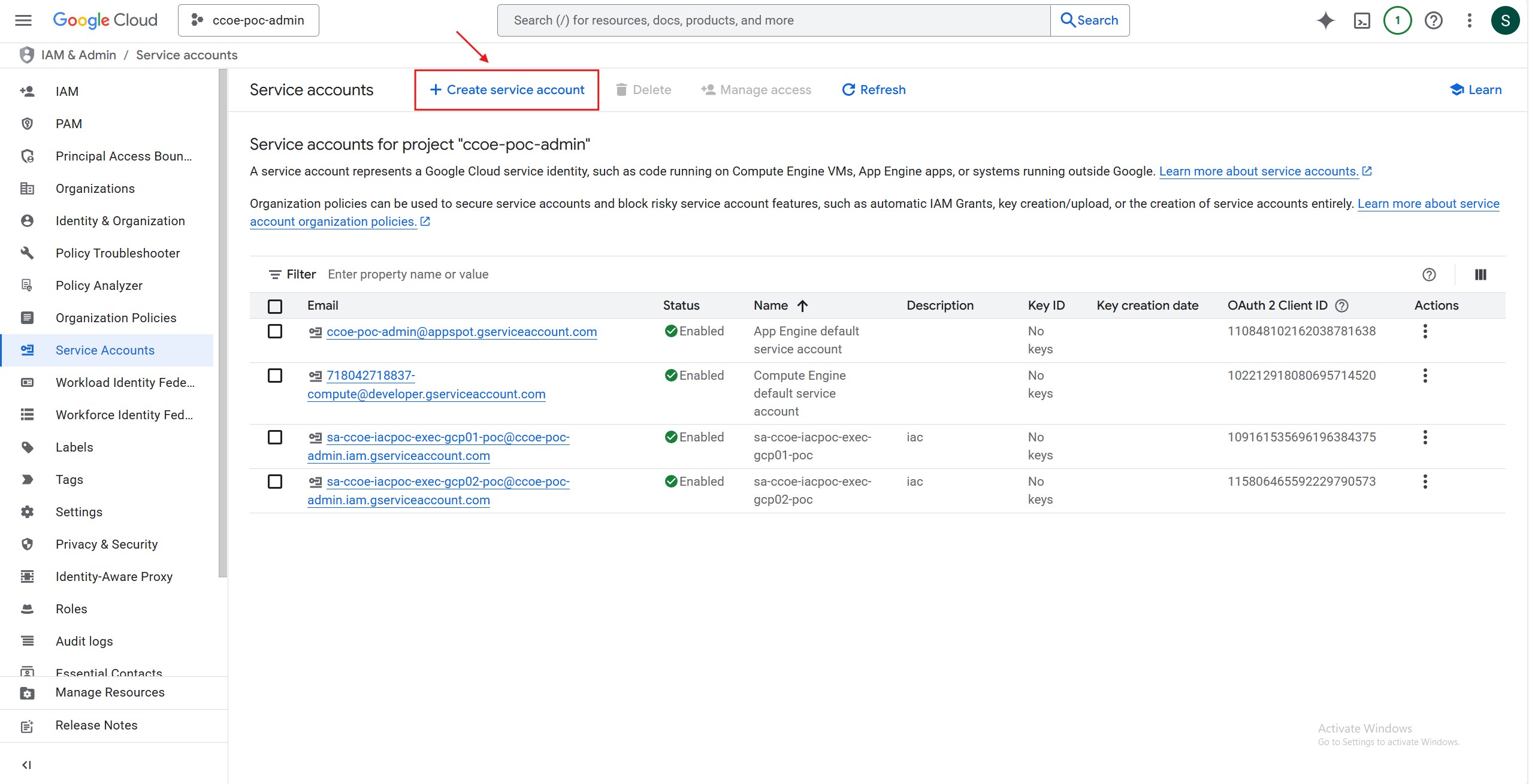This screenshot has height=784, width=1529.
Task: Open Organization Policies in sidebar
Action: coord(116,317)
